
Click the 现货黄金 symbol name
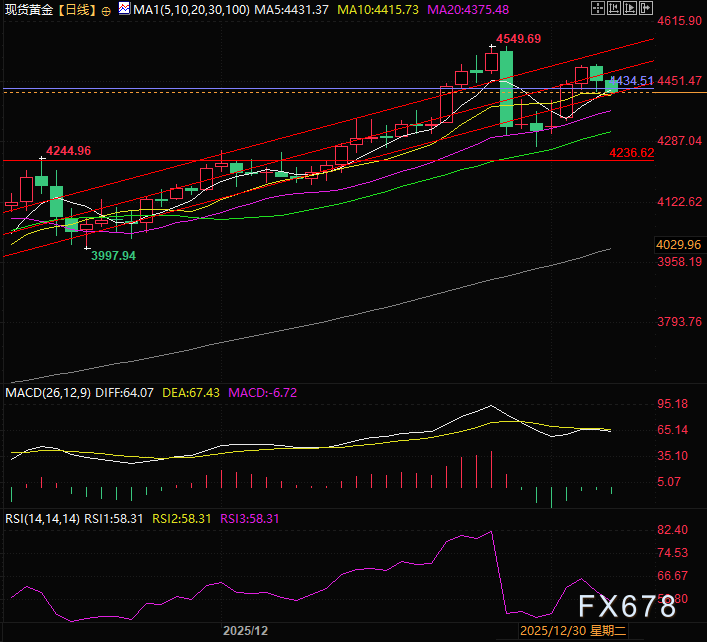(29, 10)
